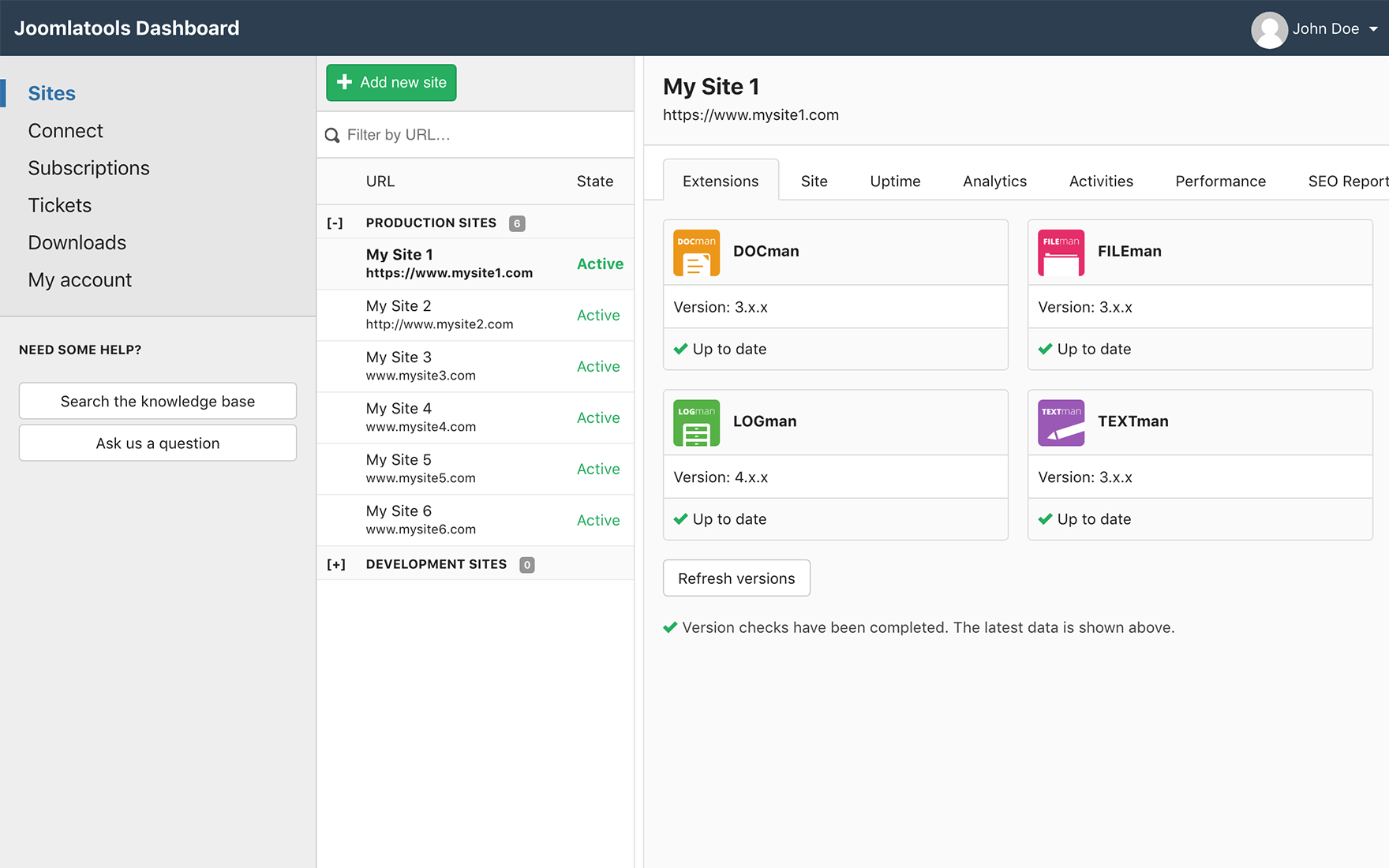The height and width of the screenshot is (868, 1389).
Task: Click the plus icon on Add new site
Action: click(x=344, y=82)
